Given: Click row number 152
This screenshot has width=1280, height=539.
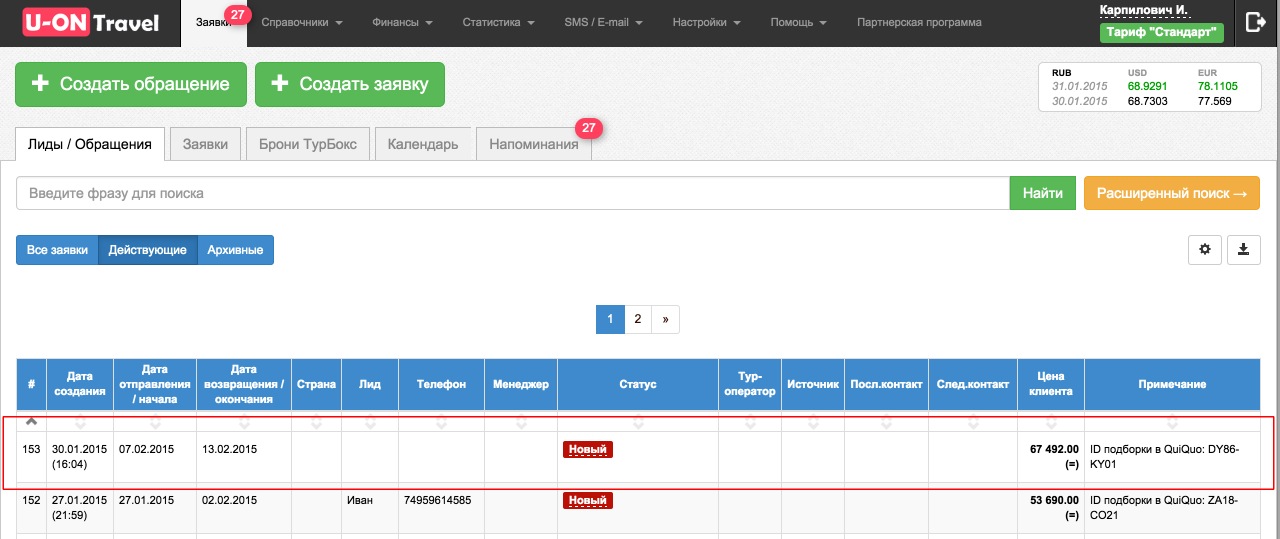Looking at the screenshot, I should (x=31, y=500).
